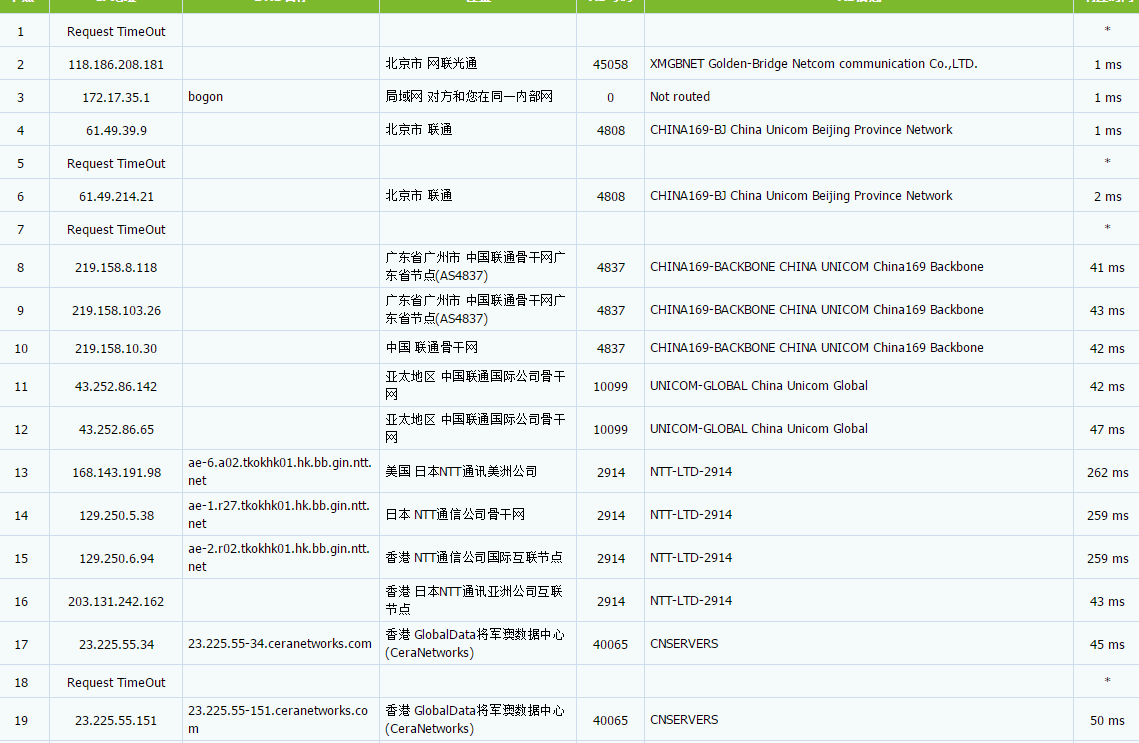Click the 262 ms response time
The width and height of the screenshot is (1139, 743).
1107,473
